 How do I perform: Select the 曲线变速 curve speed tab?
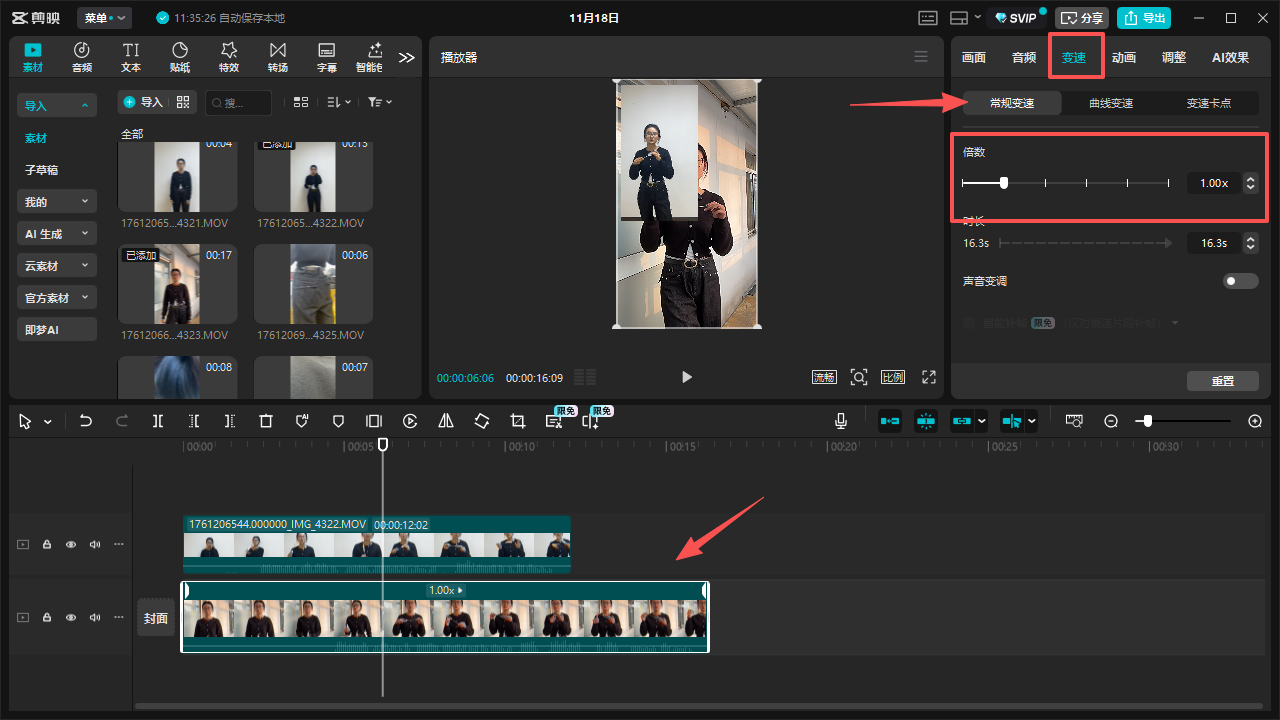click(1111, 103)
